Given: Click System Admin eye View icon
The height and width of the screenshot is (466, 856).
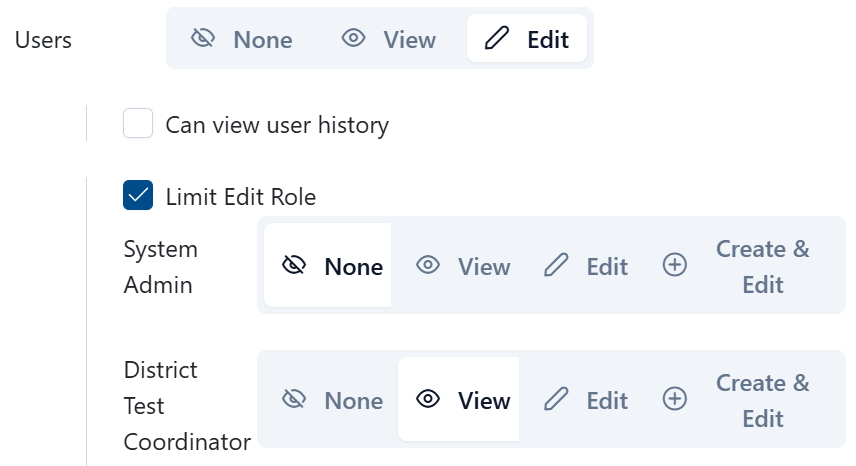Looking at the screenshot, I should (x=429, y=266).
